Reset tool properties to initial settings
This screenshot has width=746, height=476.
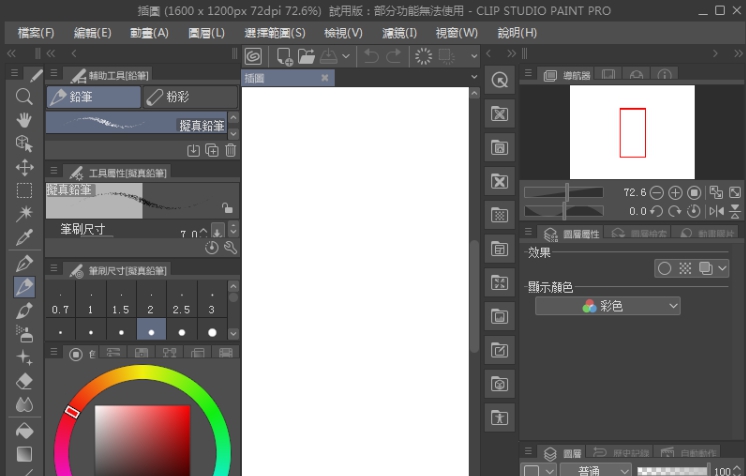212,248
